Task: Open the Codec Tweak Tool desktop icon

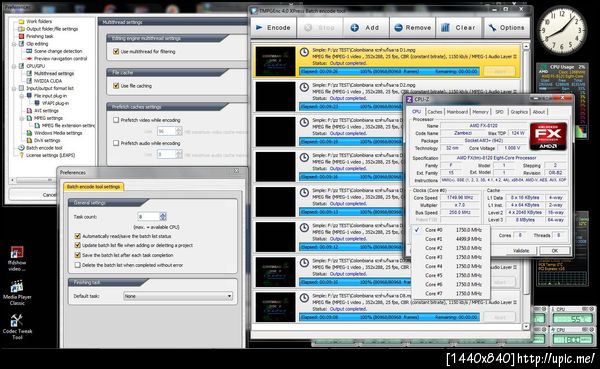Action: coord(17,321)
